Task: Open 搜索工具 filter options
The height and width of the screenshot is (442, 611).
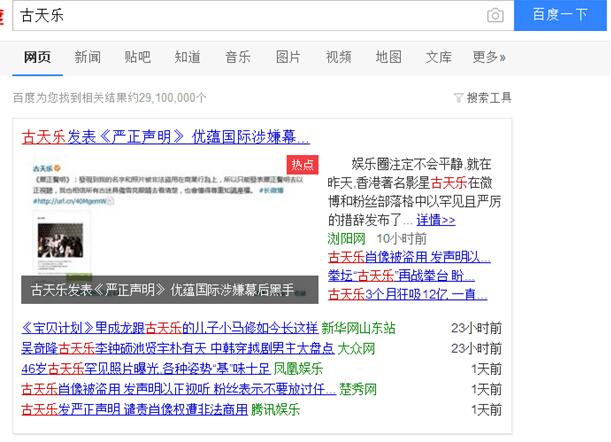Action: pos(489,97)
